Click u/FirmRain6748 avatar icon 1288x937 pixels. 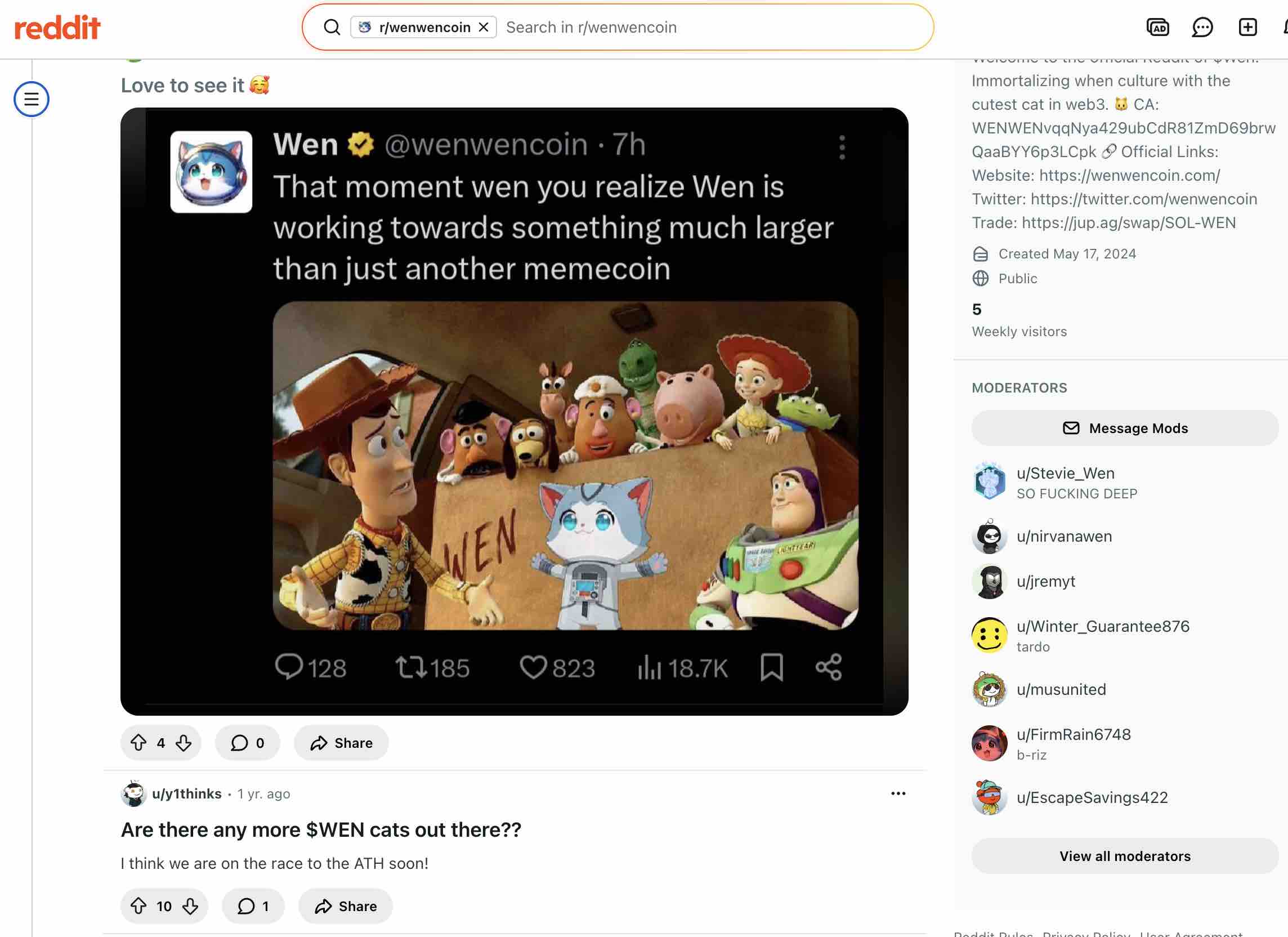click(989, 743)
